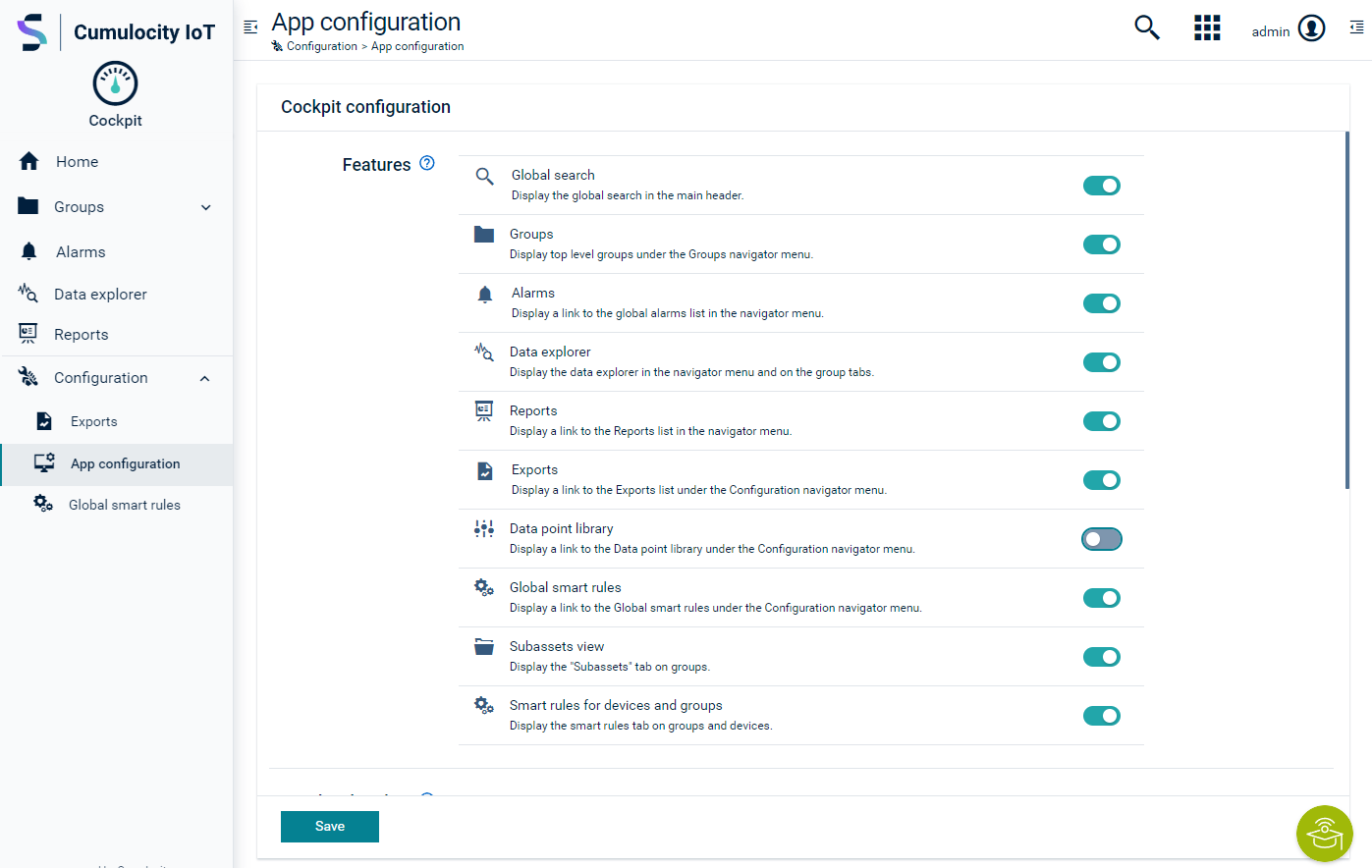Turn off the Alarms feature toggle
The image size is (1372, 868).
[1102, 303]
